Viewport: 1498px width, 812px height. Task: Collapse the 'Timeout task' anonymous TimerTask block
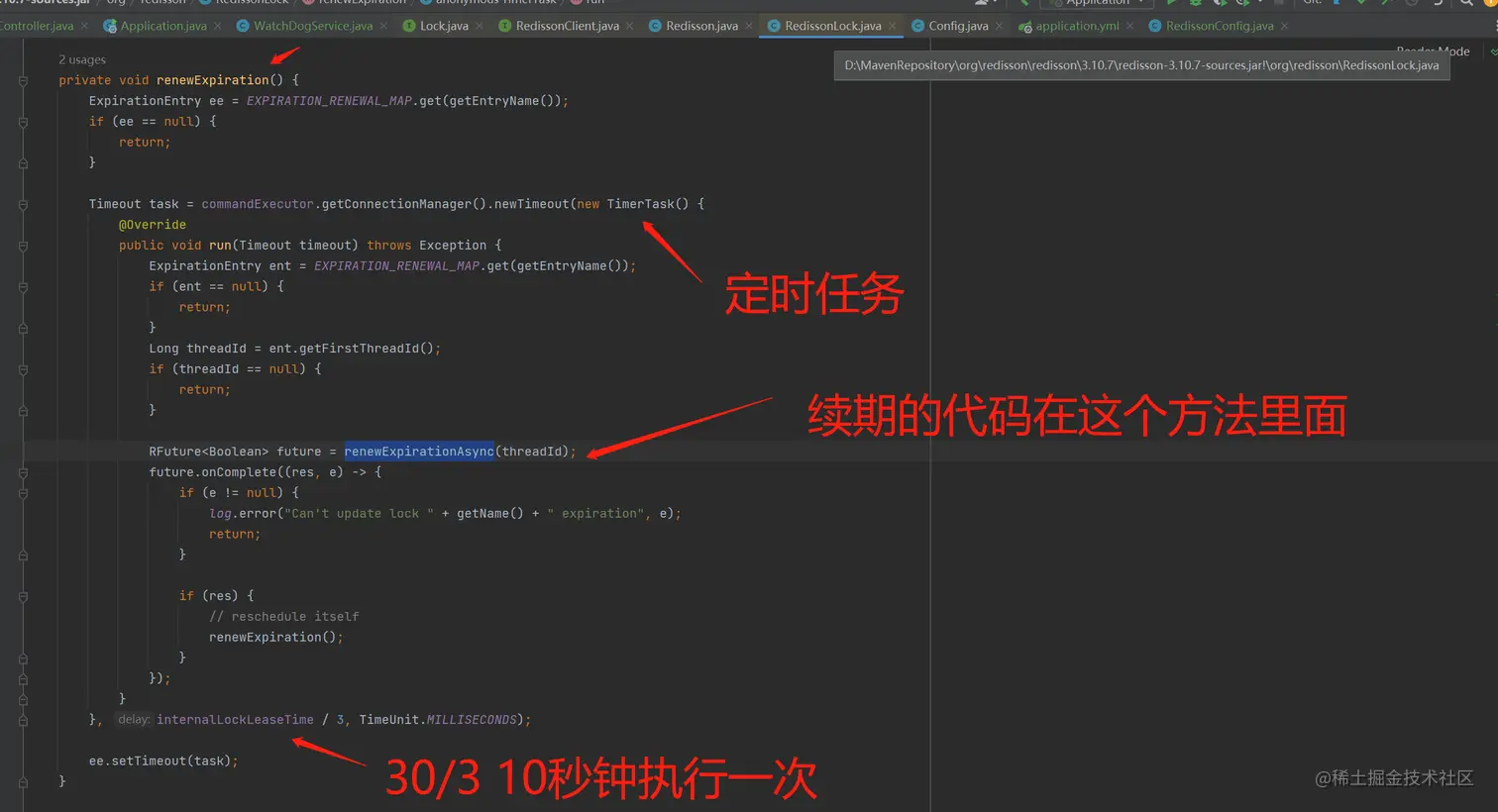click(x=23, y=204)
